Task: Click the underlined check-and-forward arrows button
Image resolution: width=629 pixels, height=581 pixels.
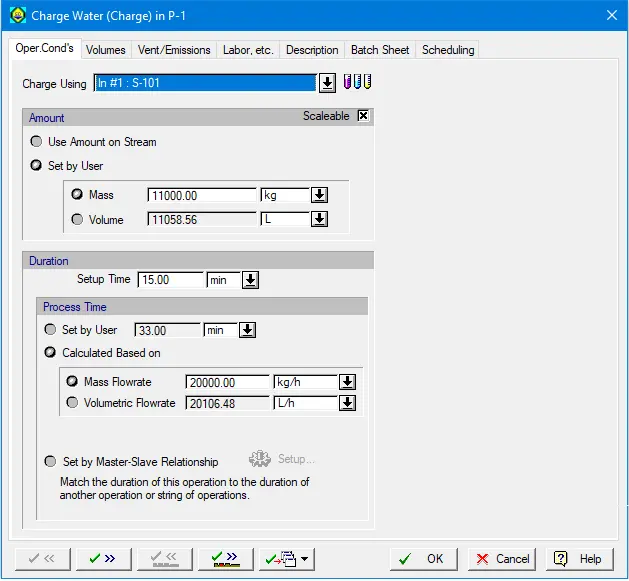Action: click(224, 559)
